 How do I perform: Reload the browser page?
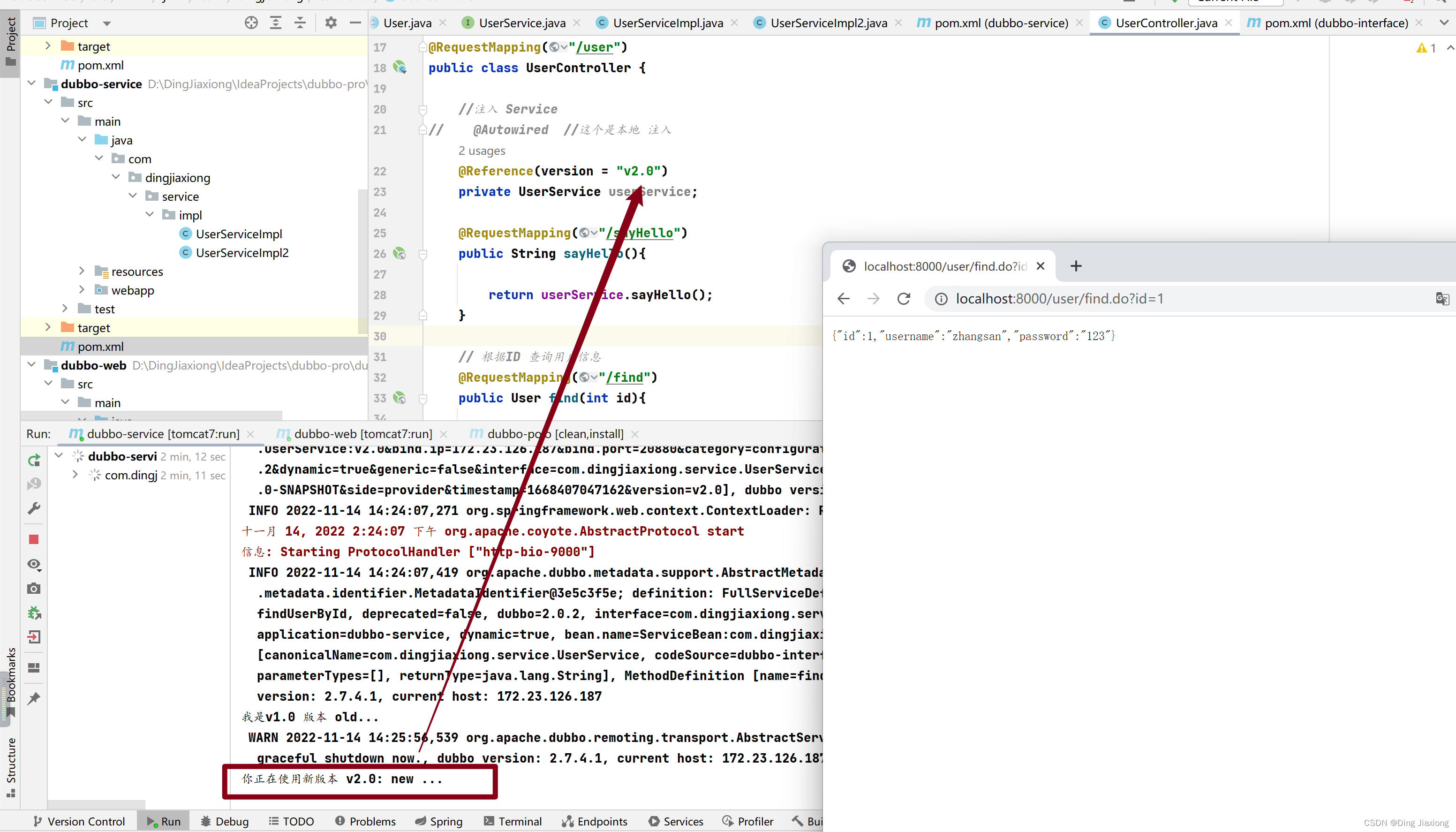[904, 299]
